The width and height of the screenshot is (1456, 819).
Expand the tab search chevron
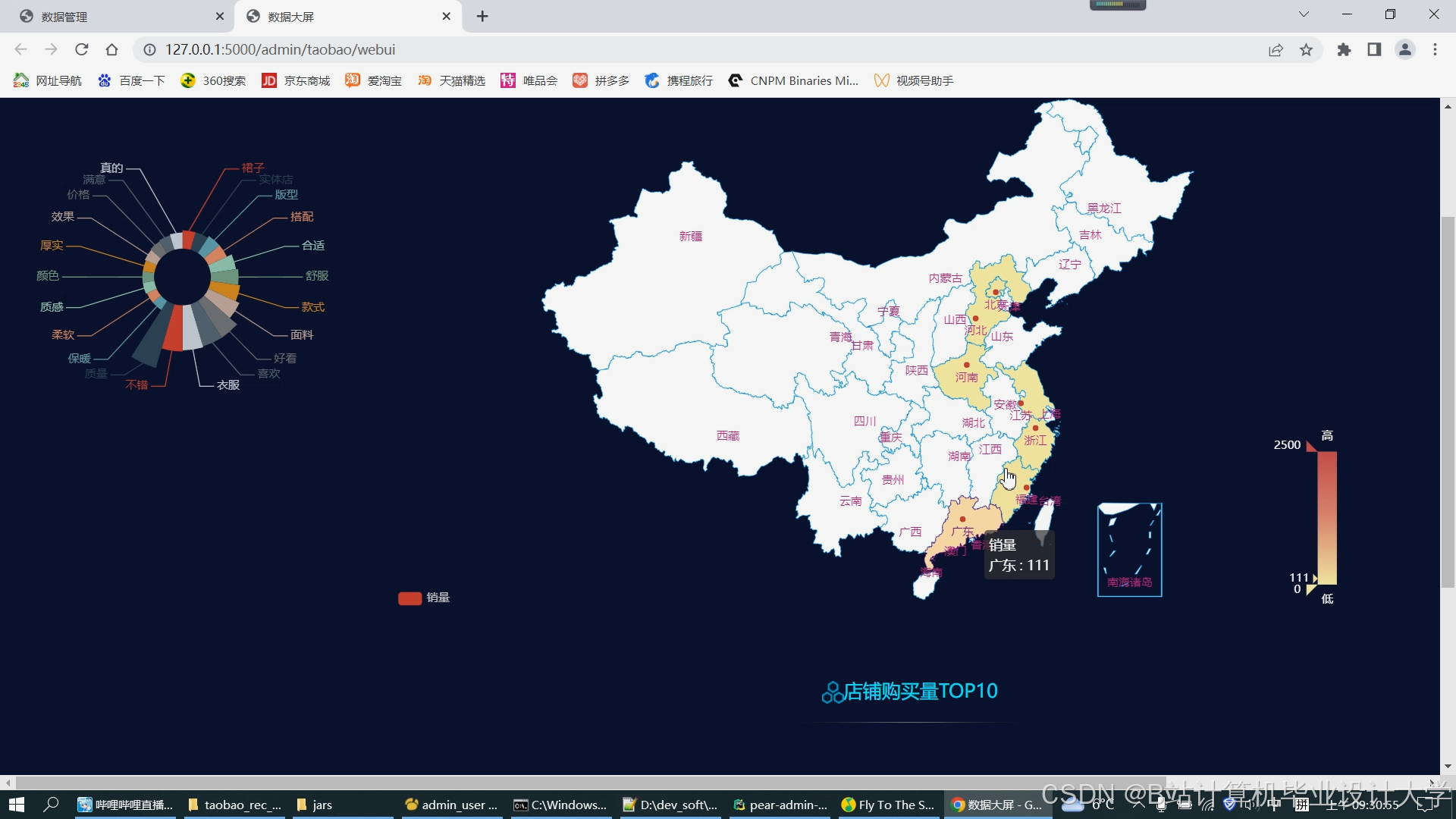(x=1304, y=14)
